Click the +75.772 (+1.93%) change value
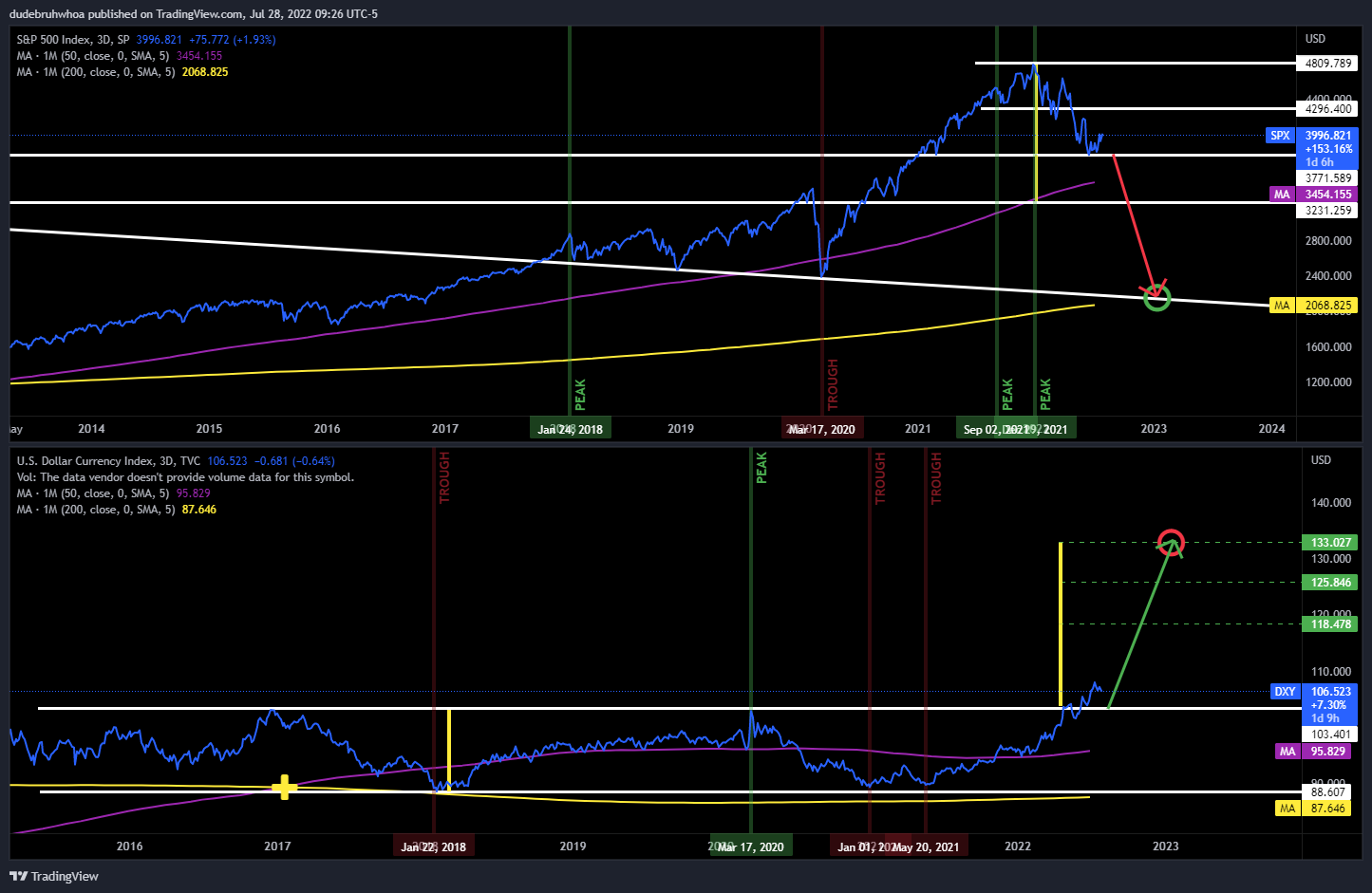 233,40
